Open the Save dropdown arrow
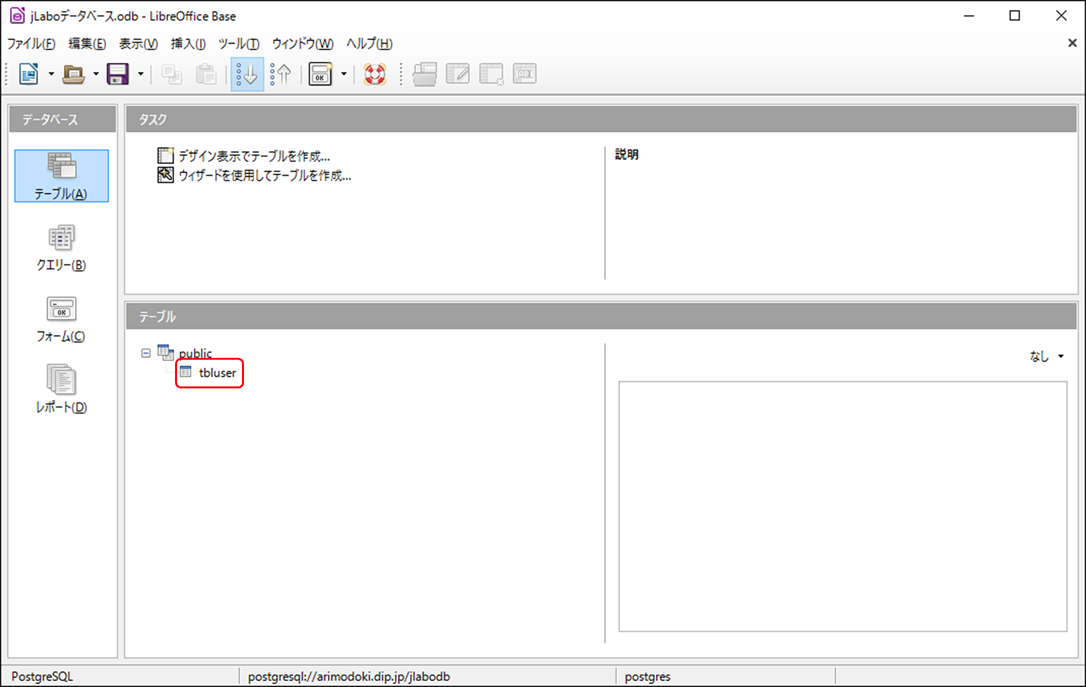1086x687 pixels. [141, 73]
